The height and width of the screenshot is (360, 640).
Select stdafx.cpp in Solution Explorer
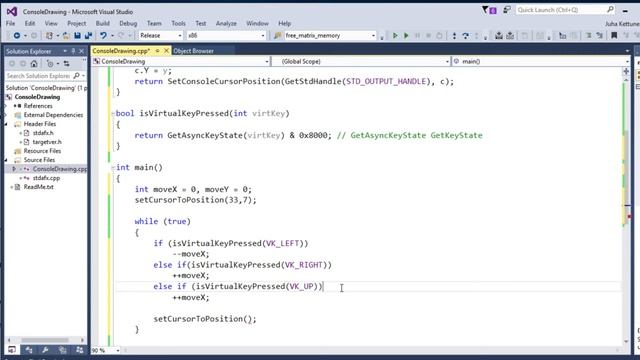pyautogui.click(x=46, y=178)
